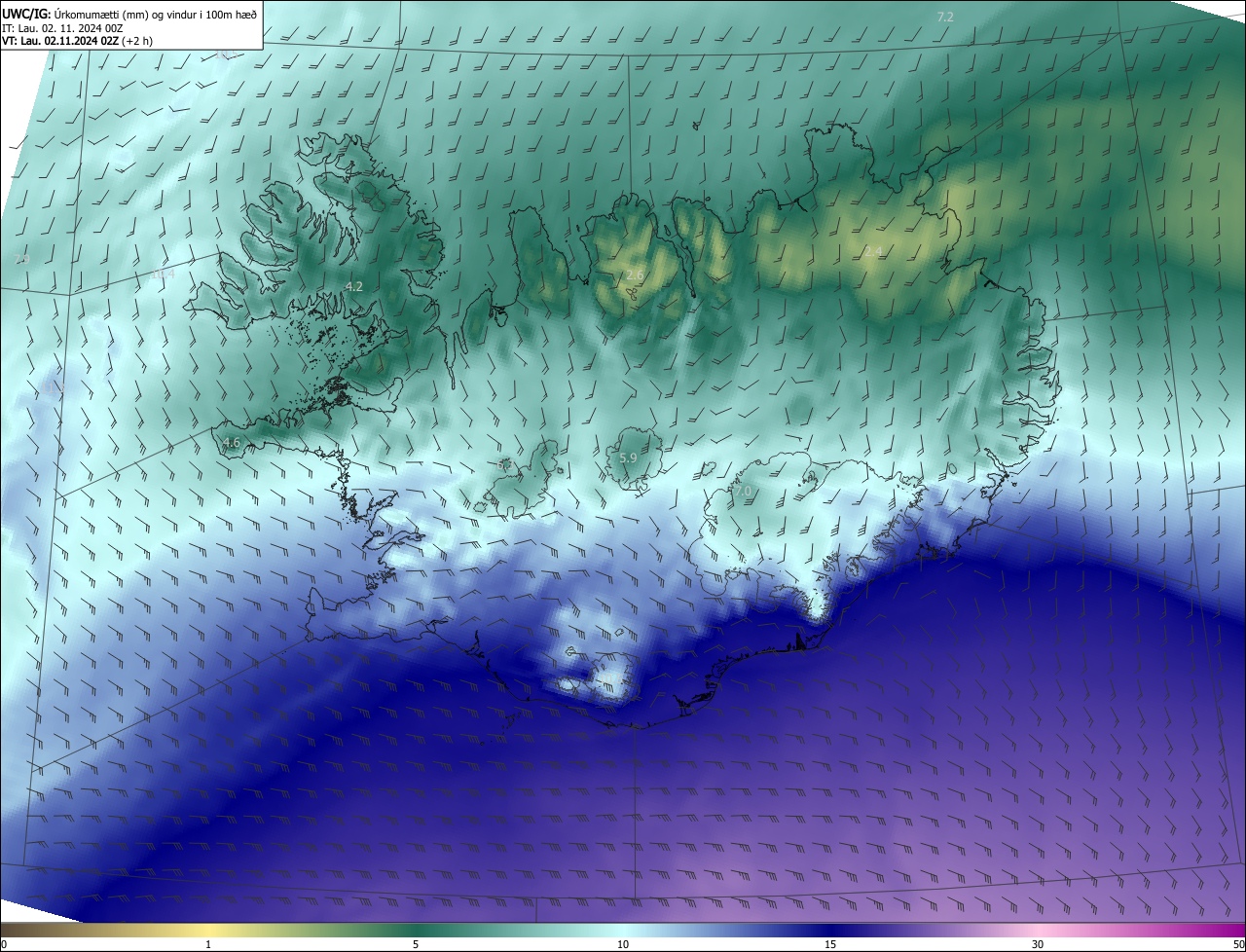Click the 7.0 value label on the map
The image size is (1246, 952).
[x=743, y=492]
